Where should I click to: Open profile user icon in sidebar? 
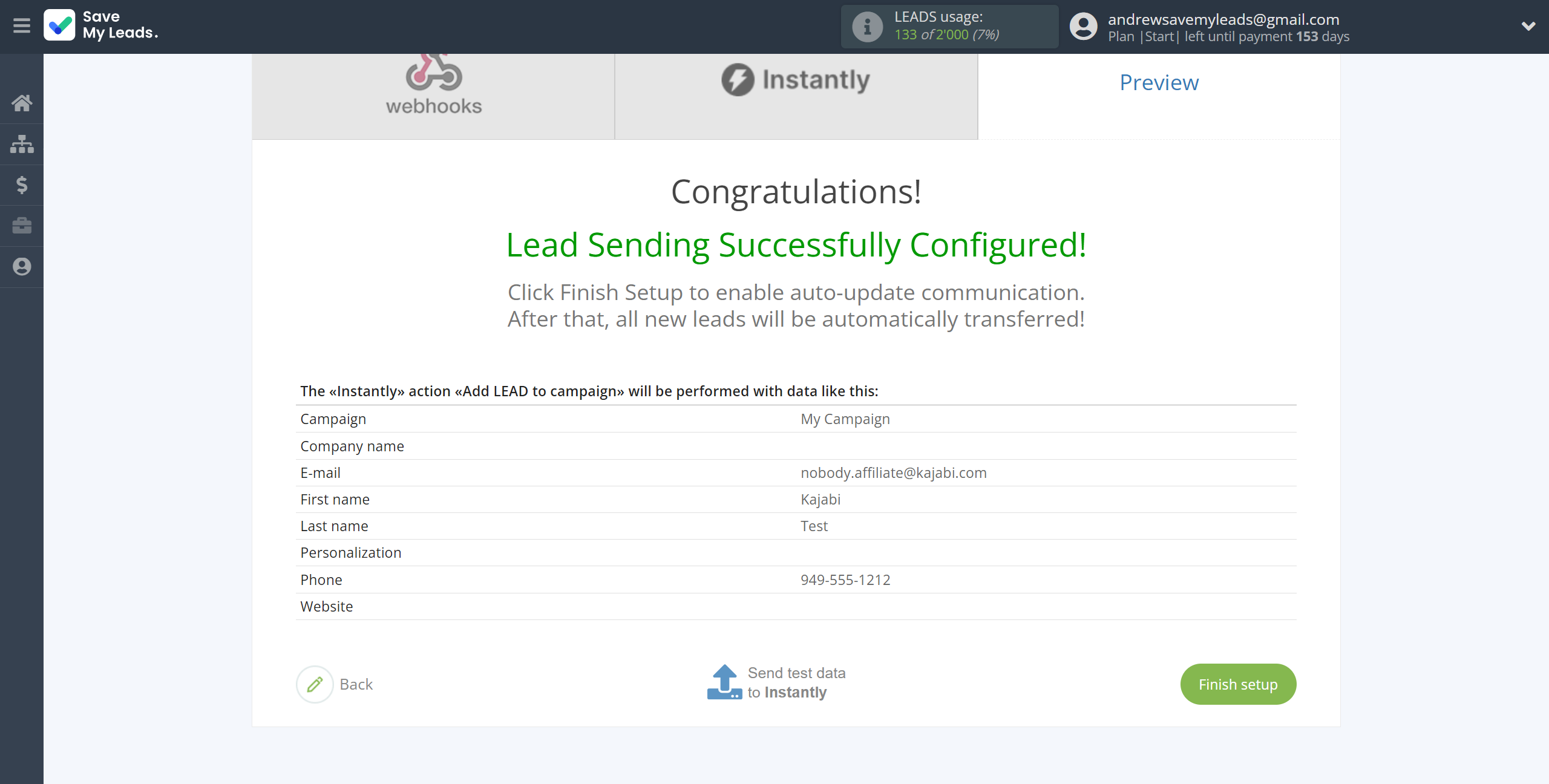click(x=22, y=267)
